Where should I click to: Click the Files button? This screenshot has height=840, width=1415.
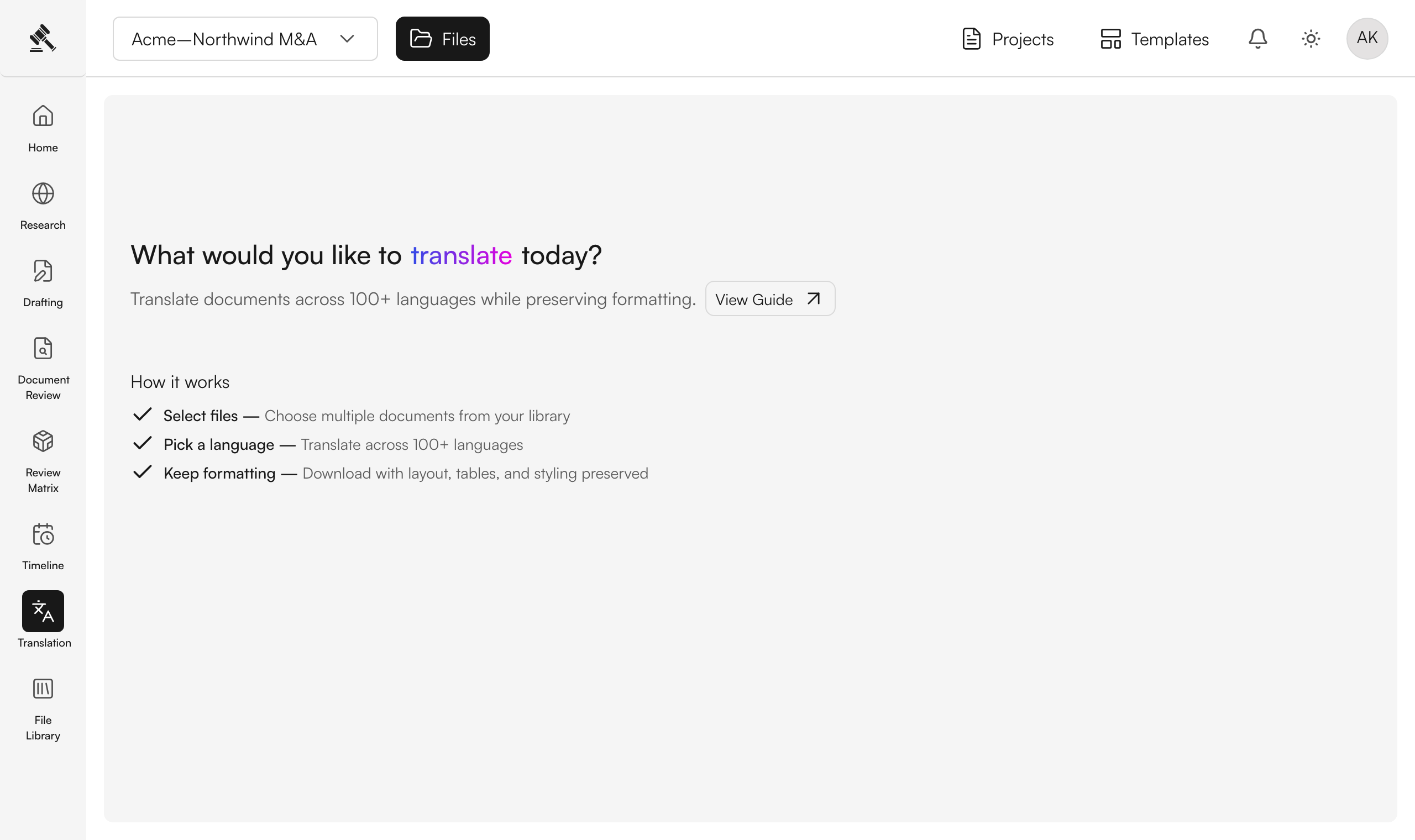pyautogui.click(x=443, y=39)
